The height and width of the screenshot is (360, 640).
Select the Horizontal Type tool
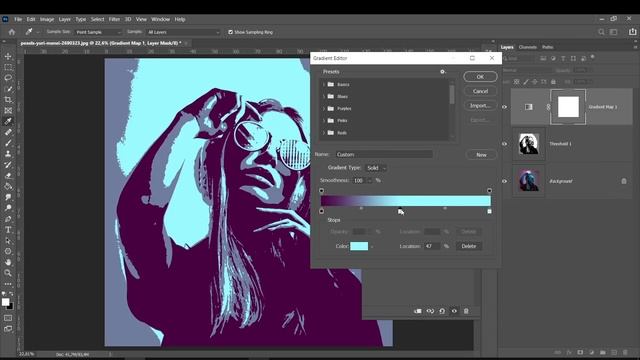tap(8, 230)
